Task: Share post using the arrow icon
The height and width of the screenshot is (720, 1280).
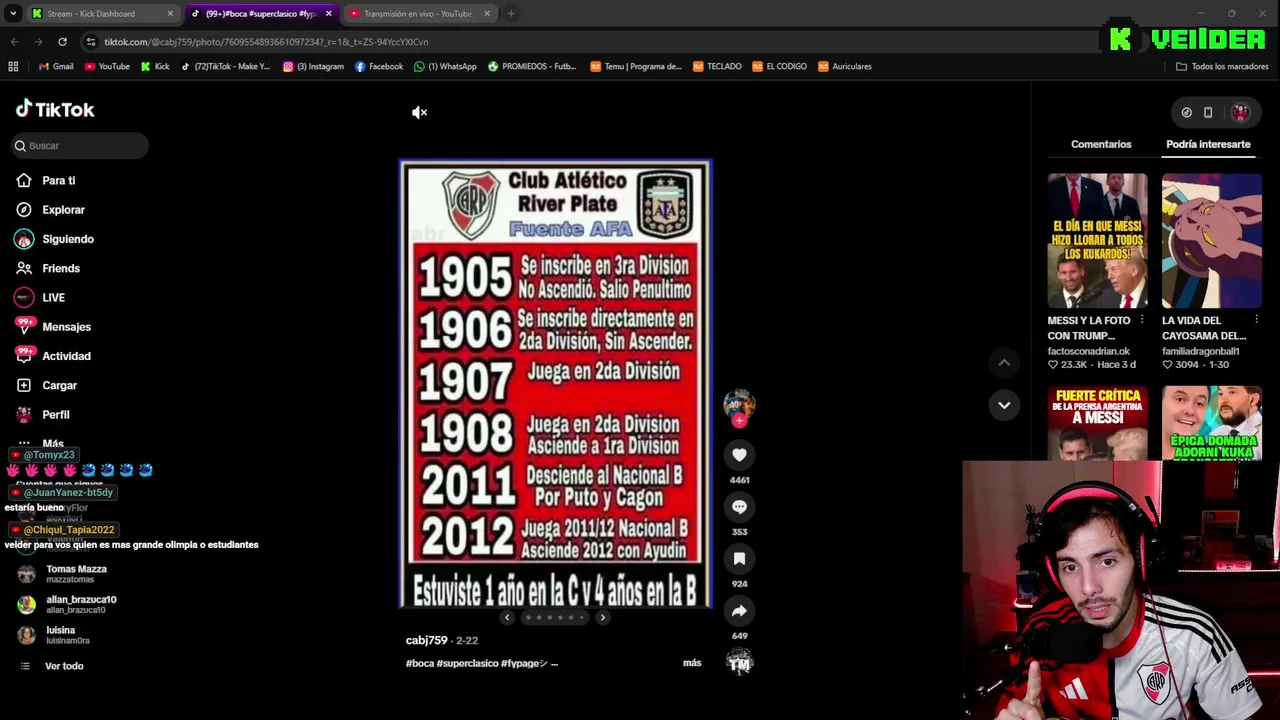Action: click(739, 611)
